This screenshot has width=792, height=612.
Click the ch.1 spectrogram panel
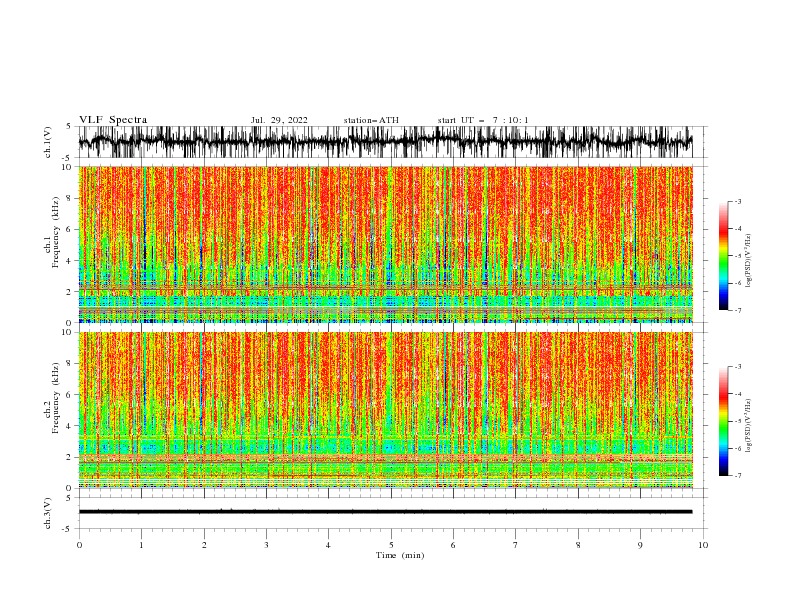click(x=385, y=244)
